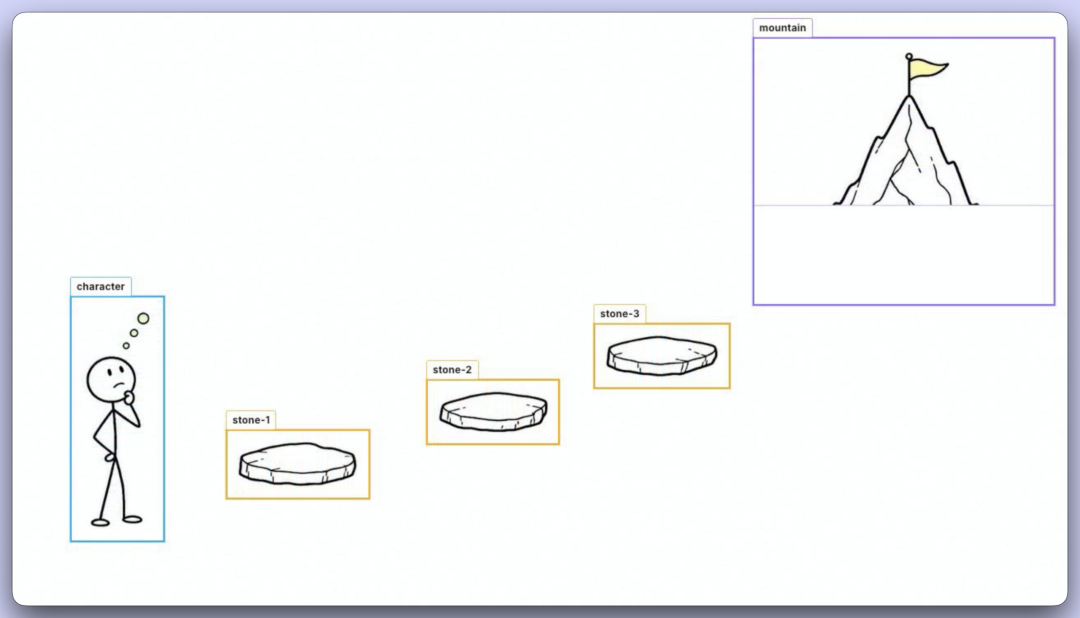
Task: Click the "stone-1" label tag
Action: tap(251, 420)
